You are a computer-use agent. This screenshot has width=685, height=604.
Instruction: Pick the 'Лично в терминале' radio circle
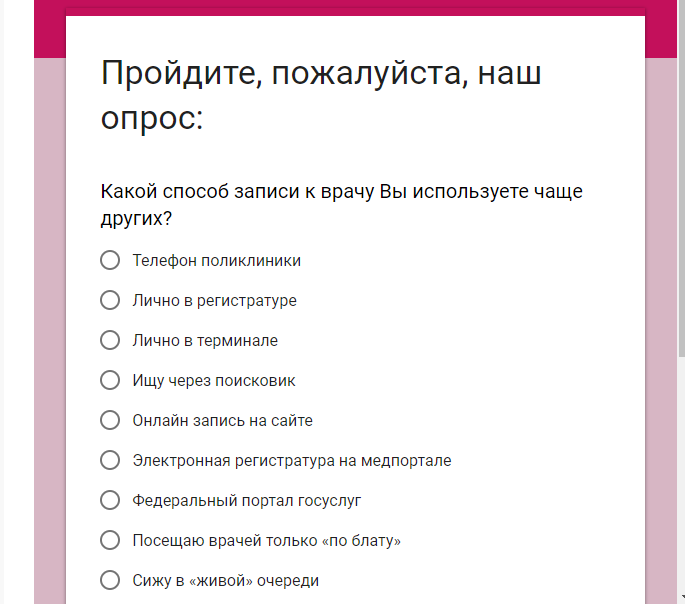(110, 340)
